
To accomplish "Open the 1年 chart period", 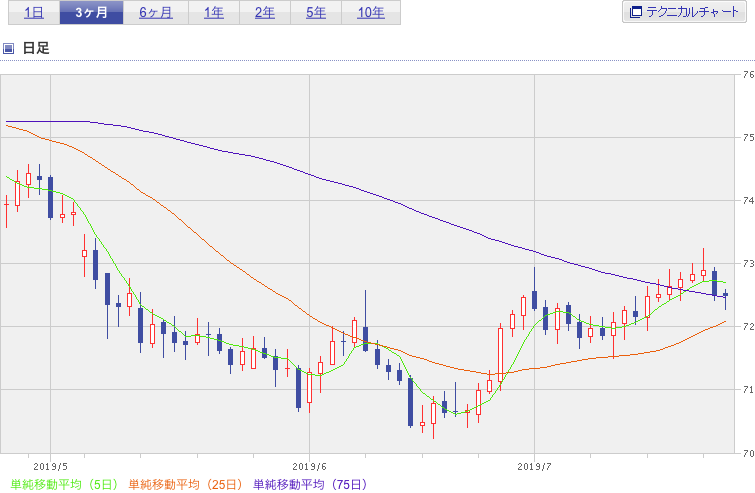I will coord(214,13).
